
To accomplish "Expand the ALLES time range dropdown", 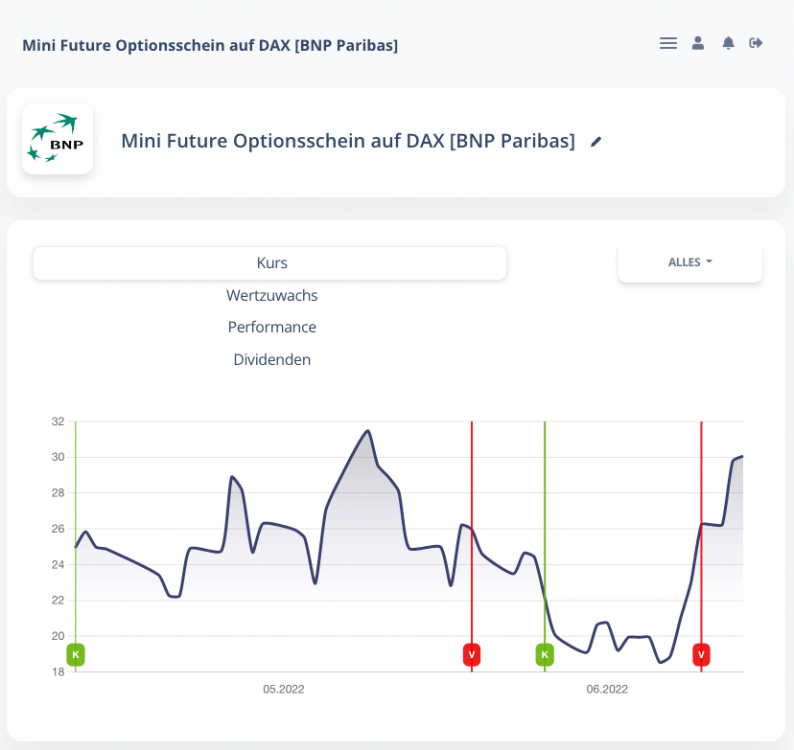I will [690, 263].
